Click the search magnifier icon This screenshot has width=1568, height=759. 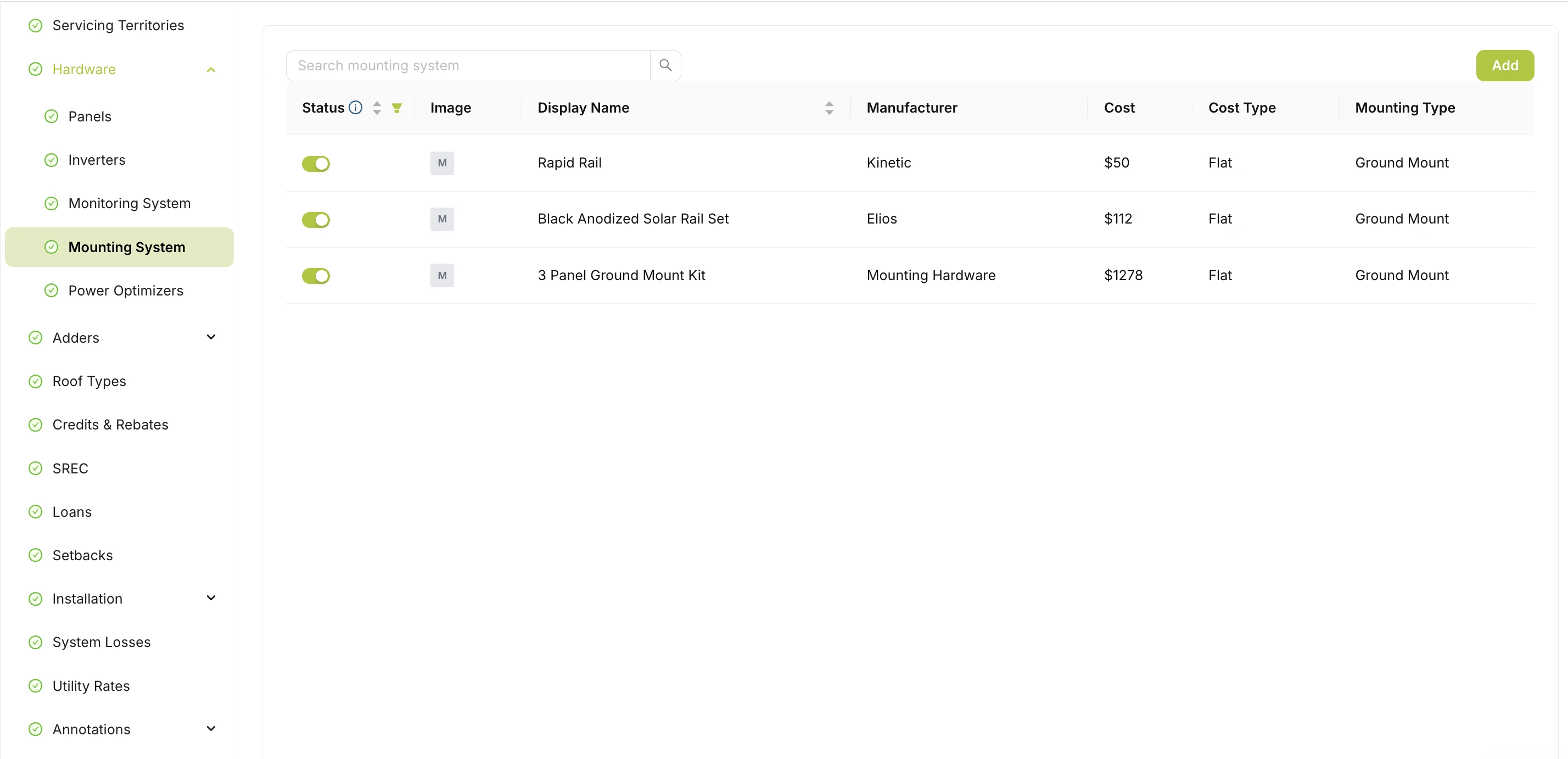[x=665, y=65]
